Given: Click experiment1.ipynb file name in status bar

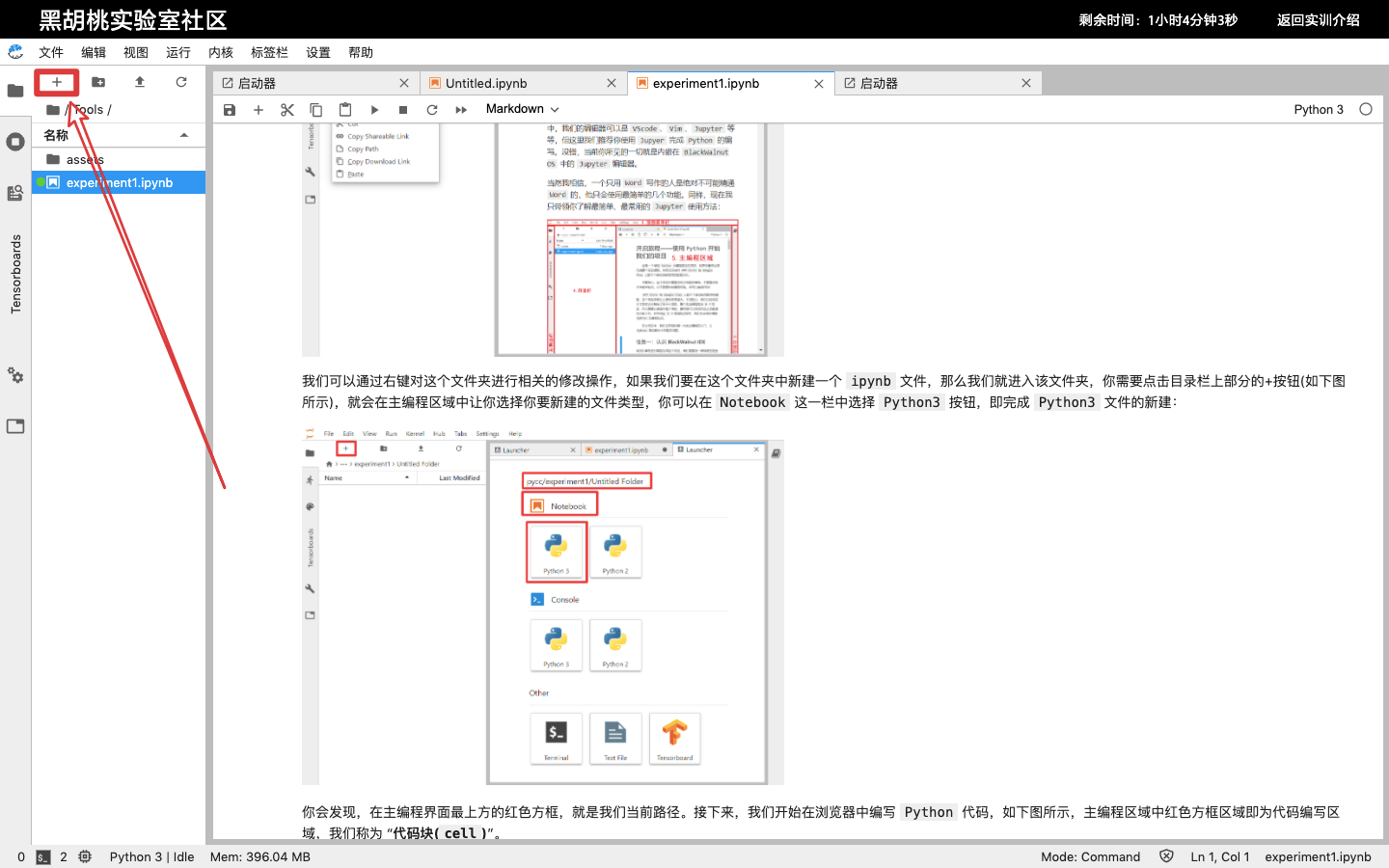Looking at the screenshot, I should (x=1318, y=856).
